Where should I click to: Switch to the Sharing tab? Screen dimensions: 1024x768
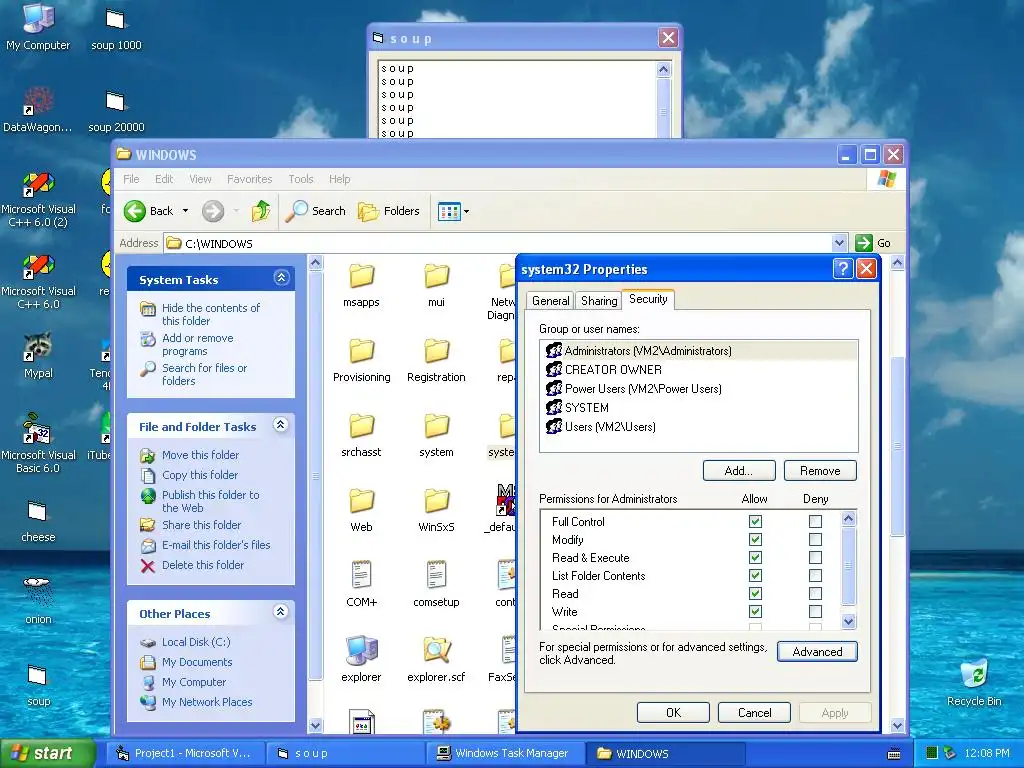(599, 300)
